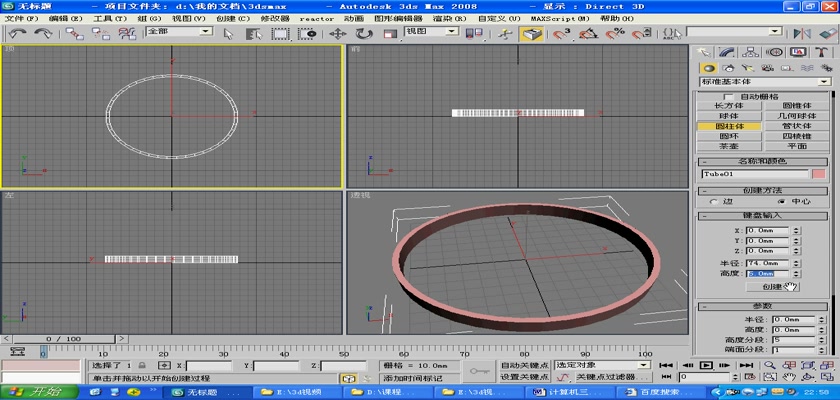Choose the 茶壶 teapot primitive button

click(x=729, y=146)
